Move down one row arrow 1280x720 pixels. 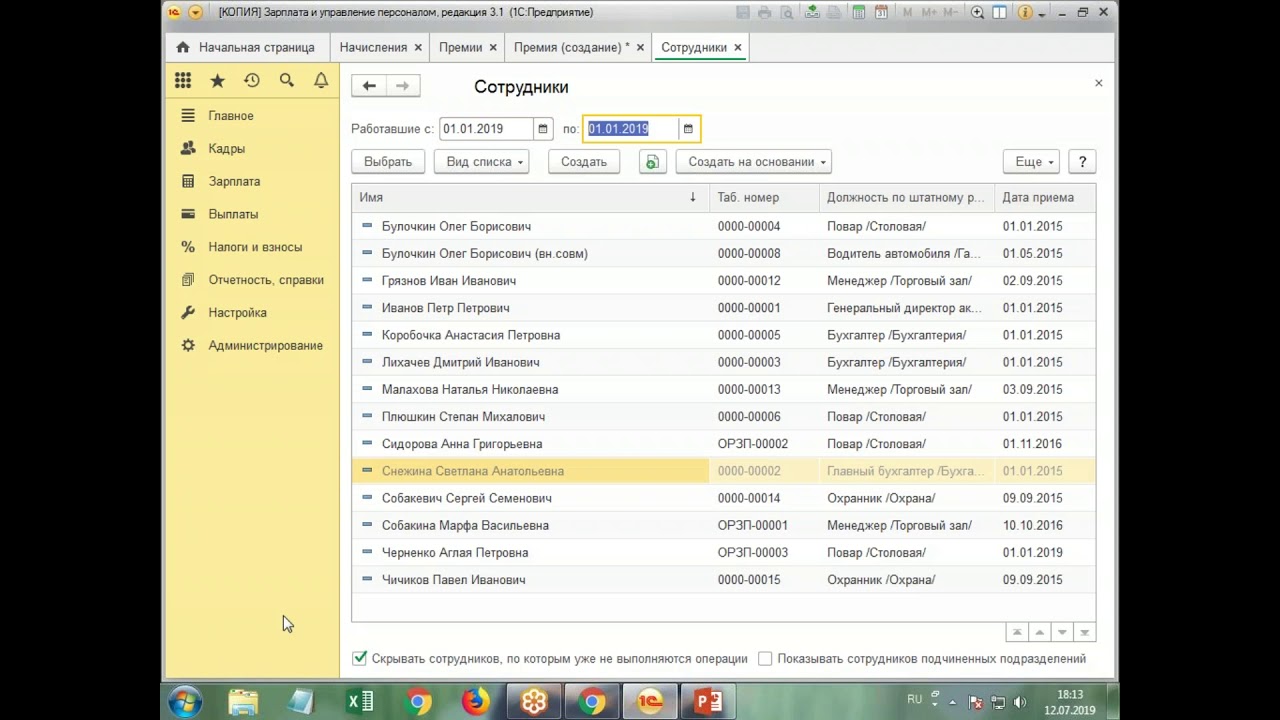click(1062, 632)
